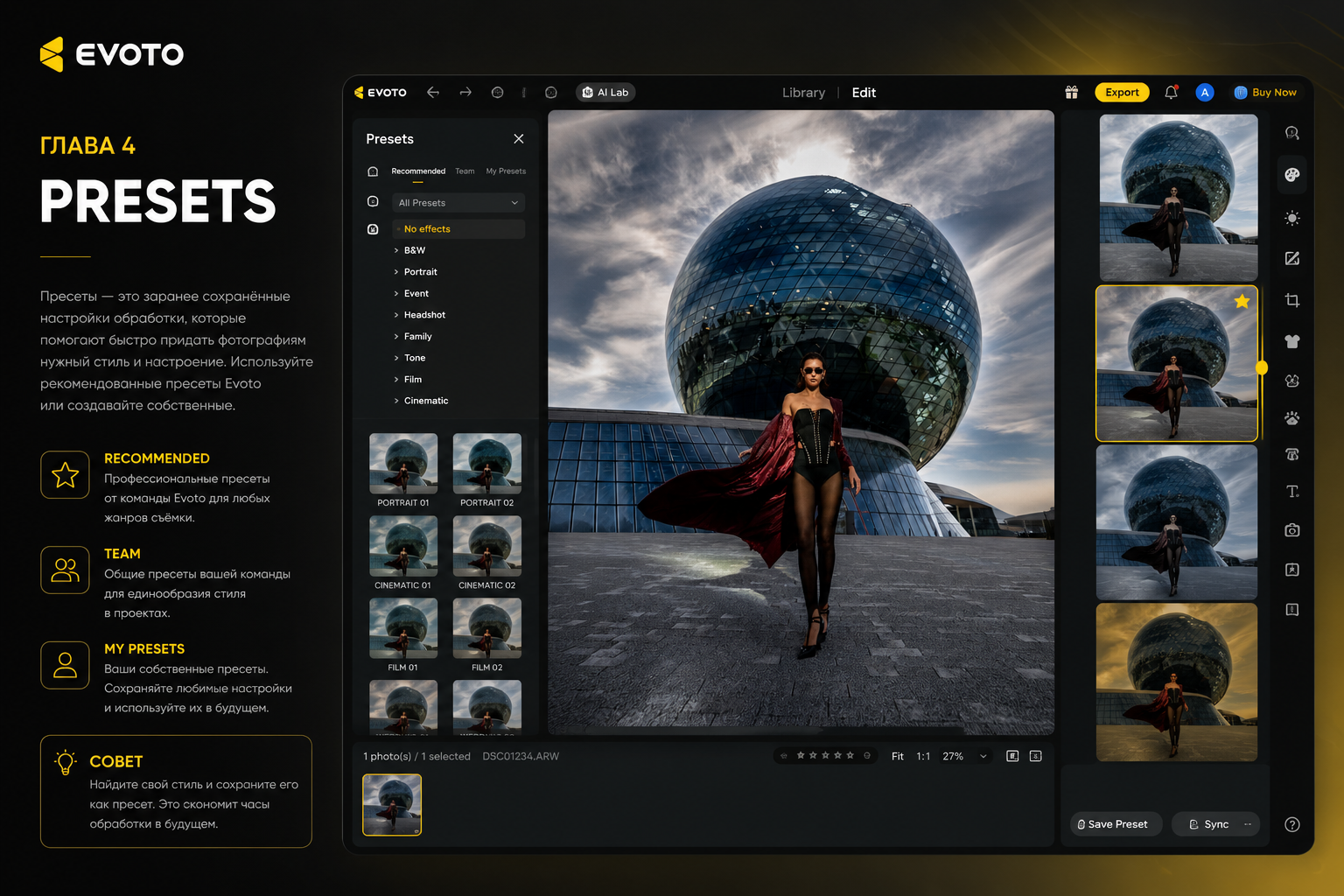
Task: Click the yellow preset intensity slider handle
Action: (x=1262, y=367)
